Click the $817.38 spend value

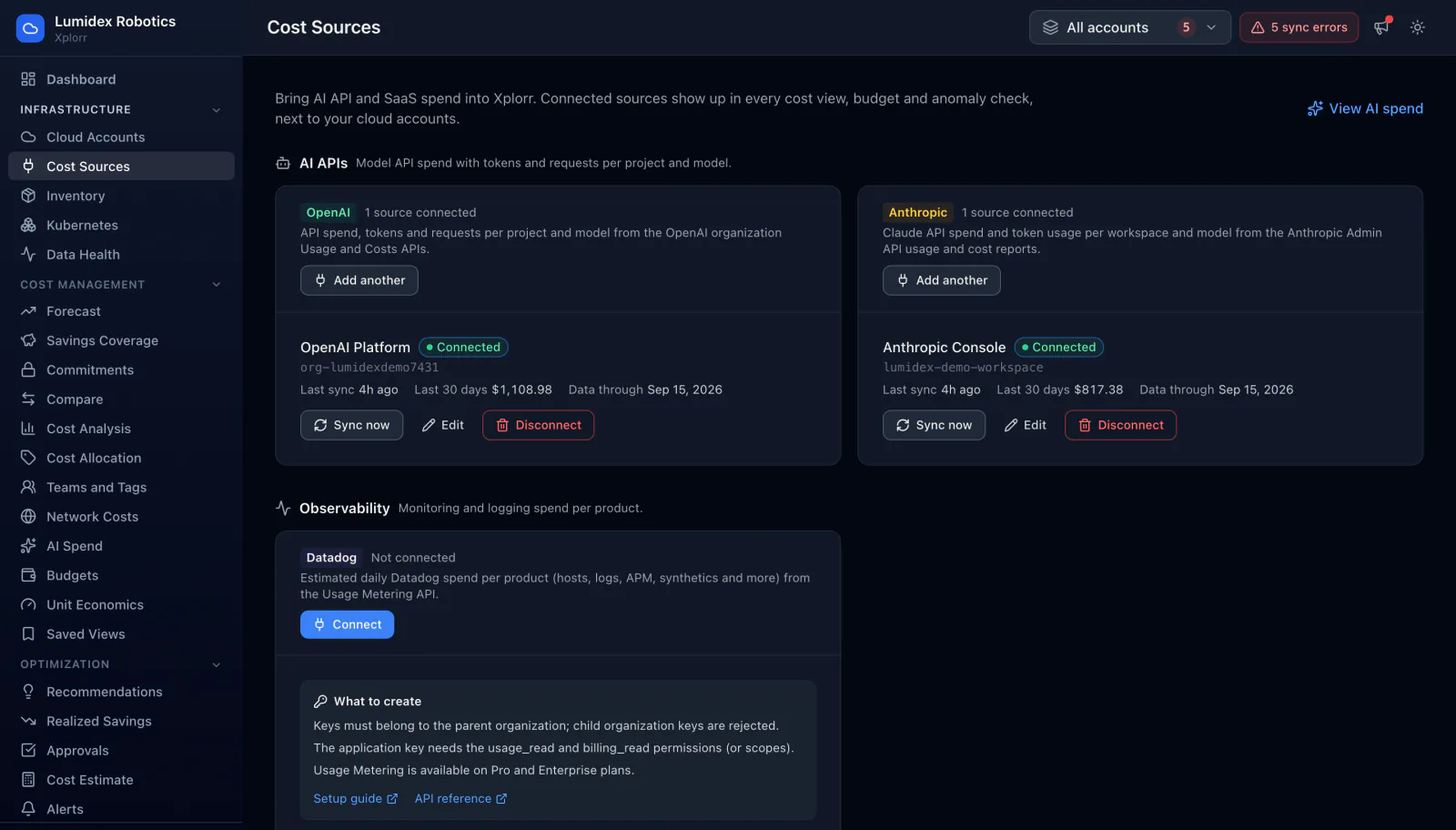tap(1098, 390)
